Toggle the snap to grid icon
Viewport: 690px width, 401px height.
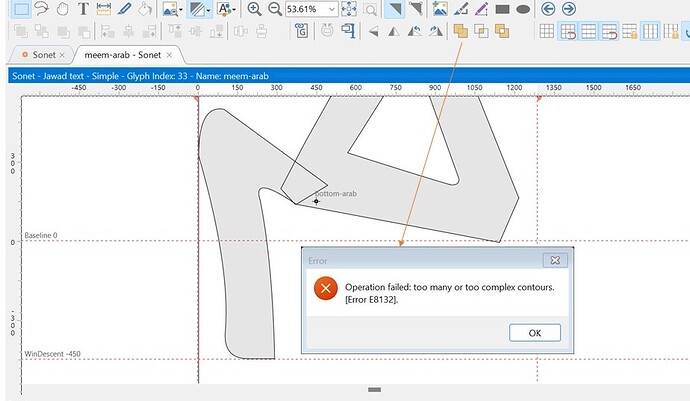point(568,31)
